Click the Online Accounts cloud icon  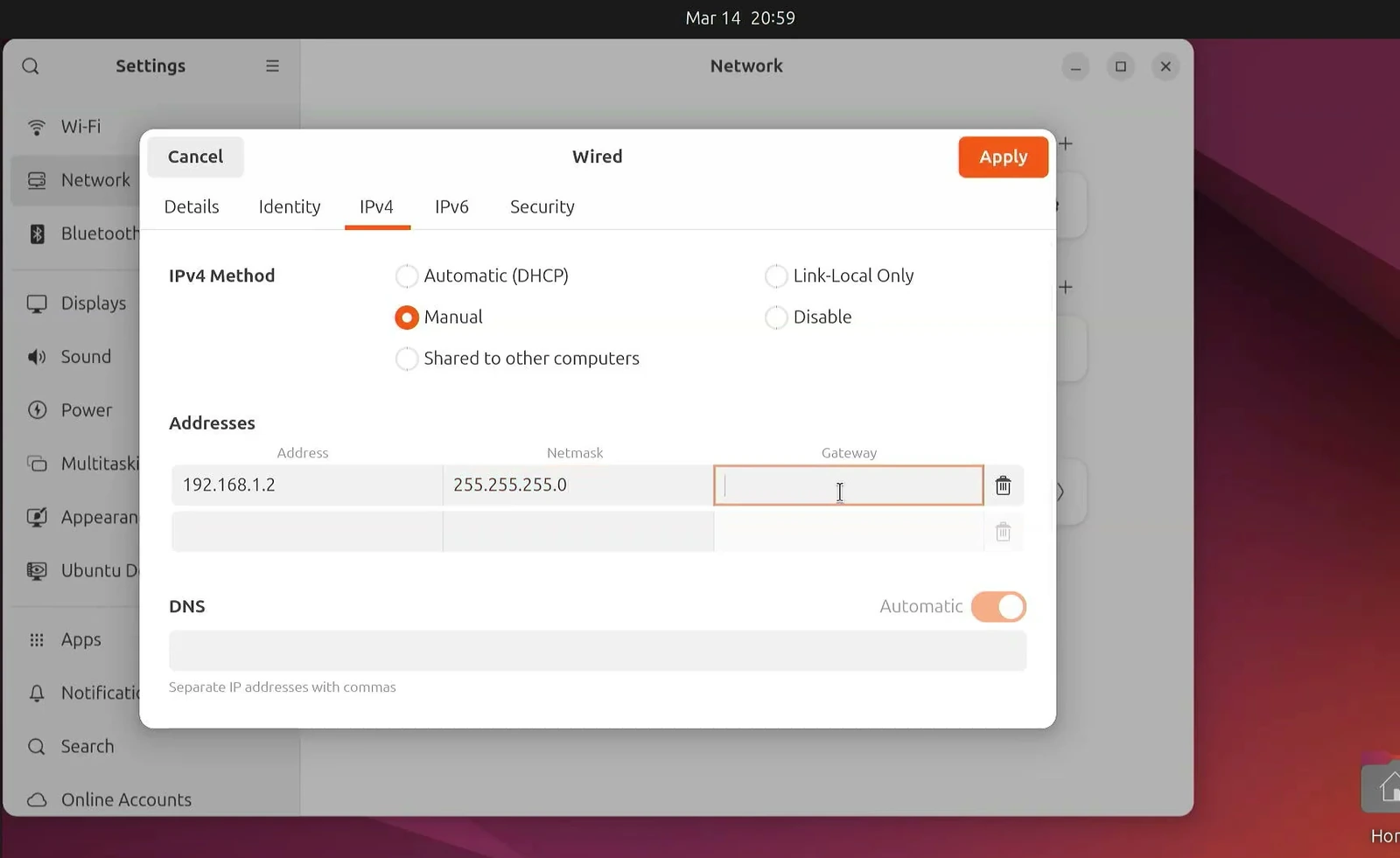(x=37, y=800)
